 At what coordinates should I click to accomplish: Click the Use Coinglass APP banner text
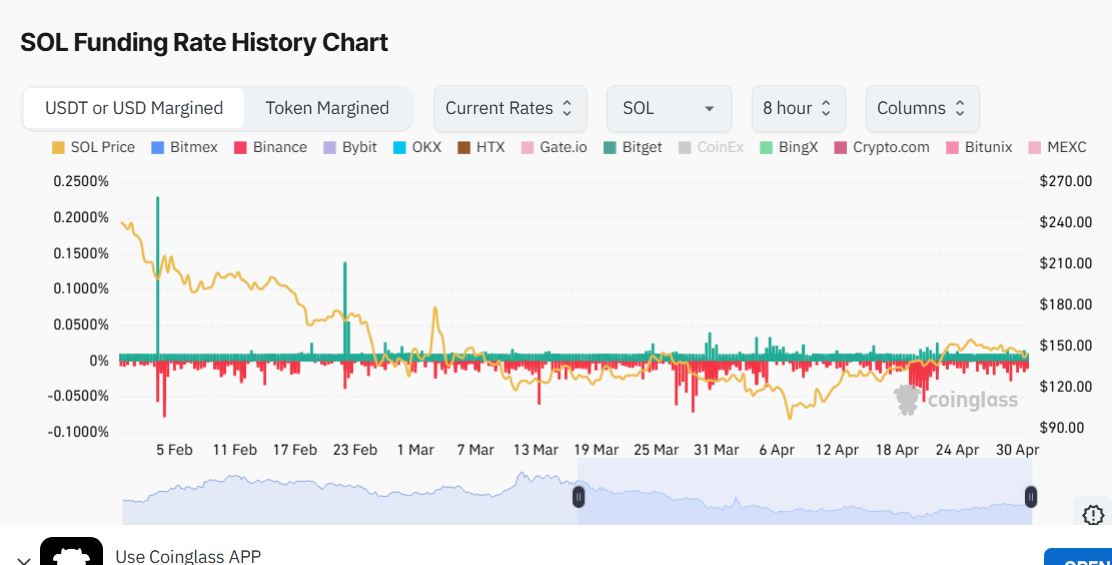[188, 556]
